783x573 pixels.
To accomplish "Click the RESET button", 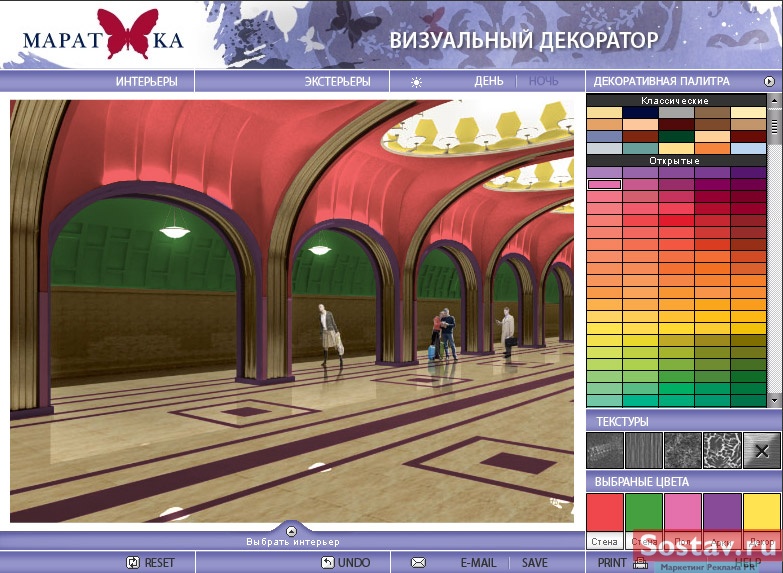I will click(151, 563).
